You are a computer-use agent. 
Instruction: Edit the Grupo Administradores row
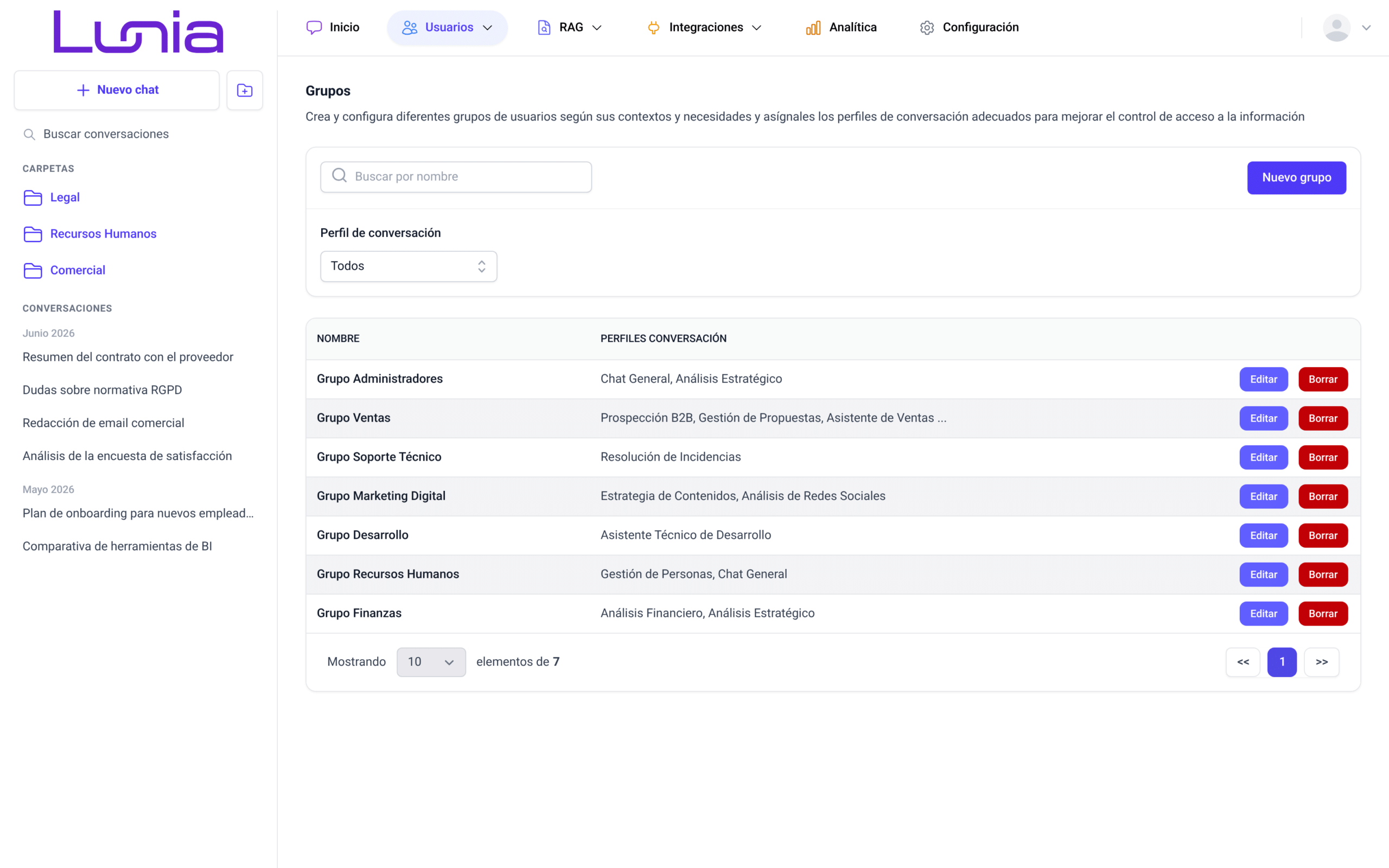[x=1263, y=379]
